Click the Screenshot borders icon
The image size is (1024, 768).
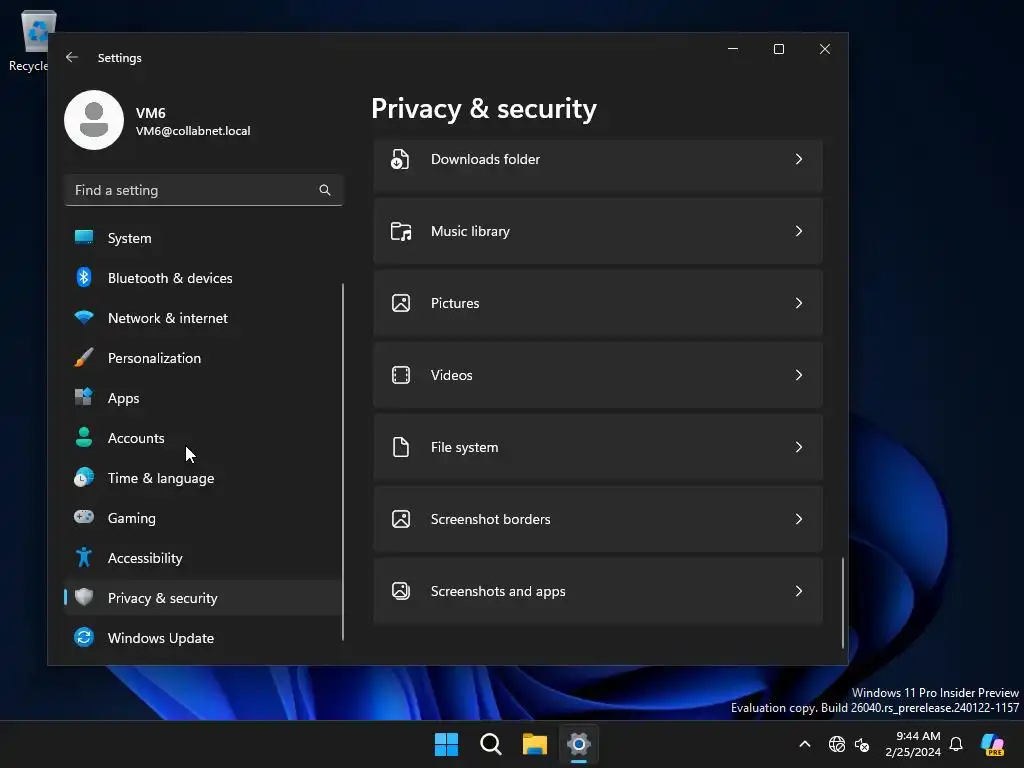click(x=401, y=519)
